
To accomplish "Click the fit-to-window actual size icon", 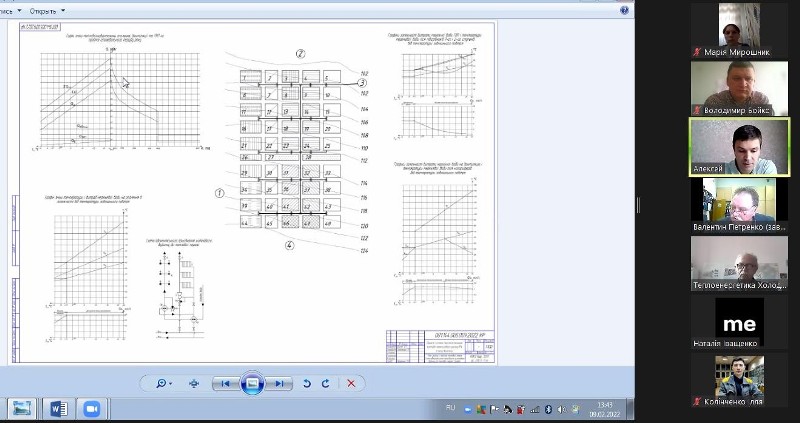I will point(194,383).
